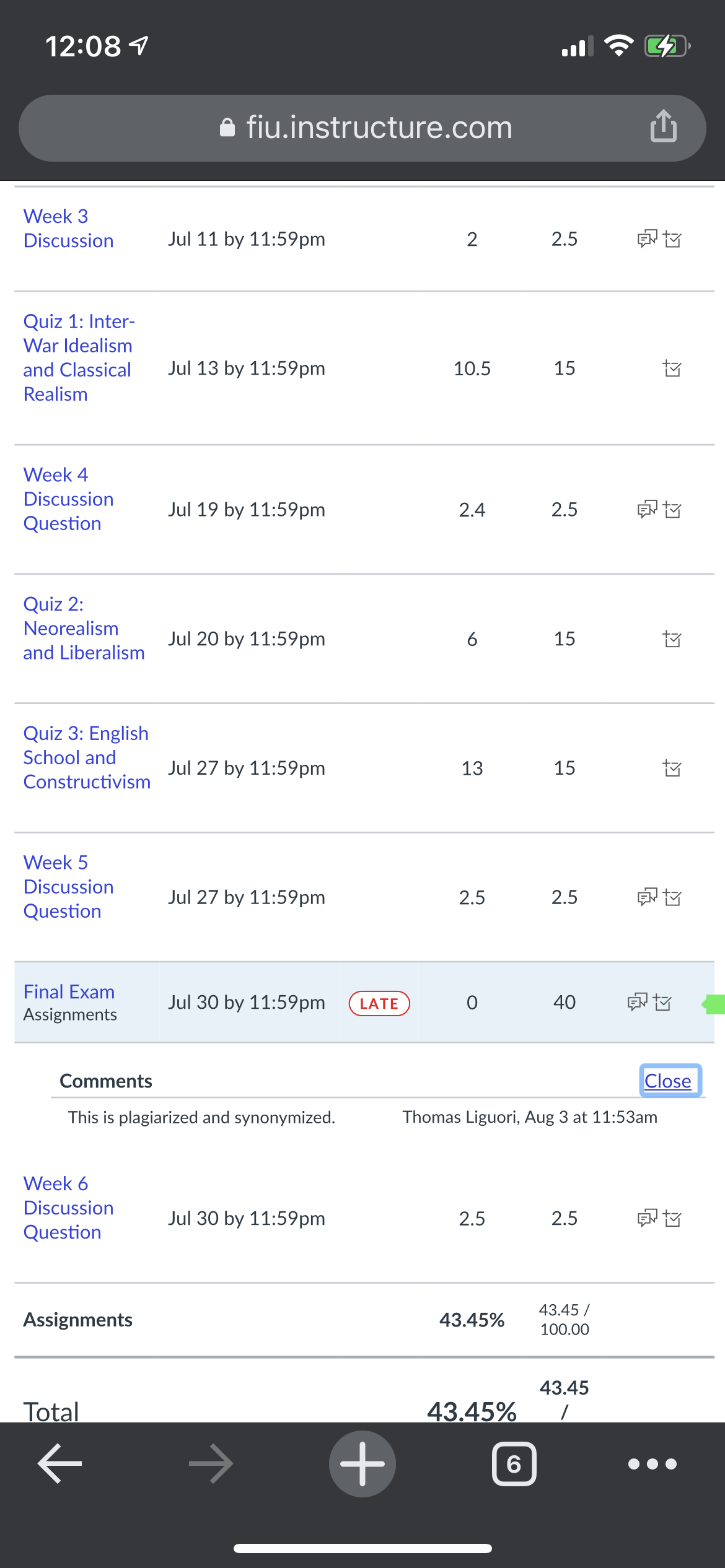Add a new tab with plus button

click(362, 1464)
